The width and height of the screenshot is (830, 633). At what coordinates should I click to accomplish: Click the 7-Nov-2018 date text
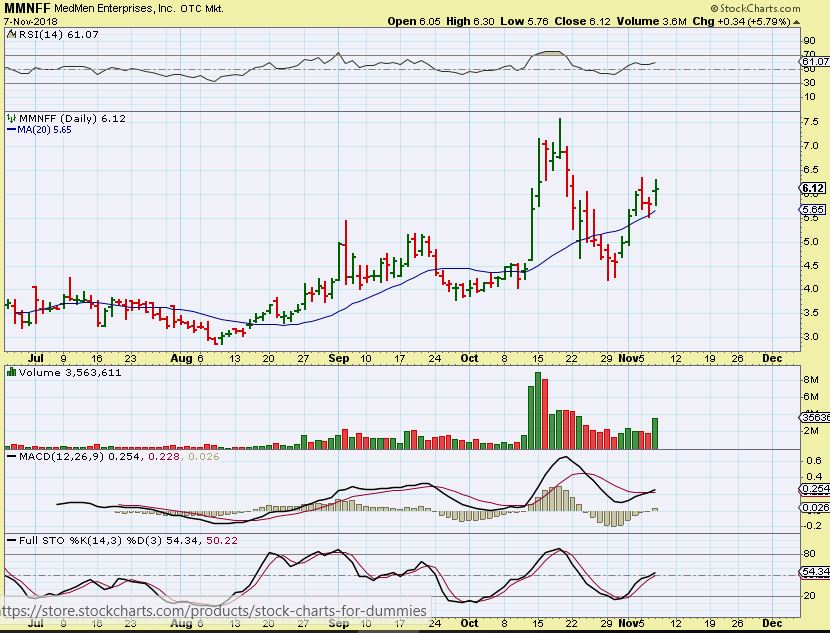(31, 22)
